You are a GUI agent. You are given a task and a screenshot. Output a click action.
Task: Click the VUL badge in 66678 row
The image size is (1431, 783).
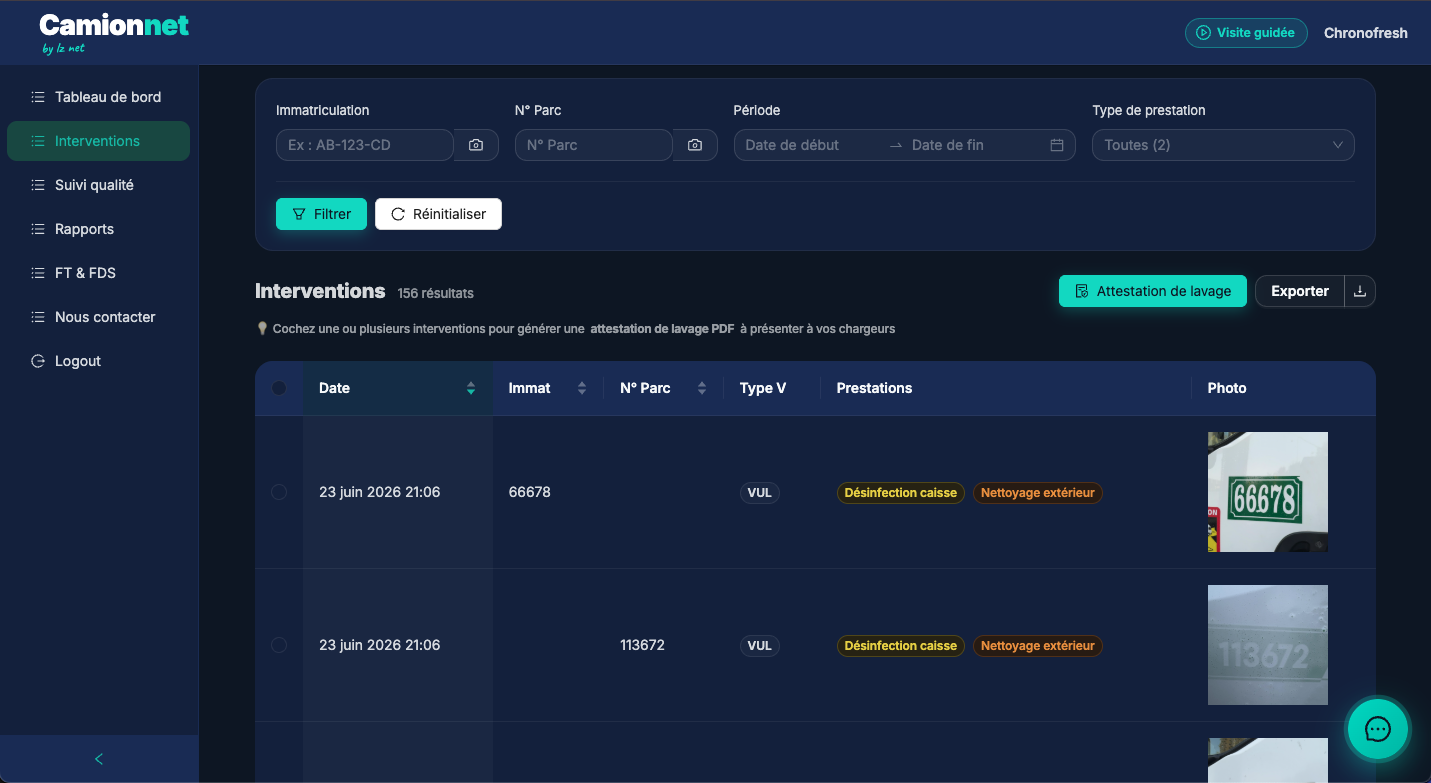pyautogui.click(x=760, y=492)
